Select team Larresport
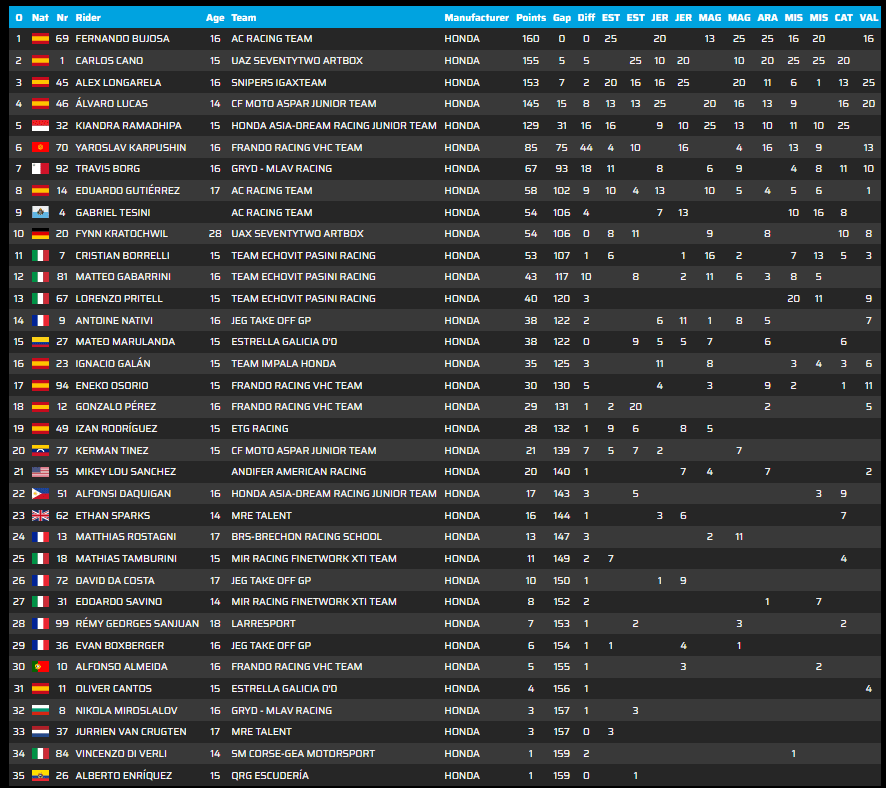 pyautogui.click(x=263, y=624)
